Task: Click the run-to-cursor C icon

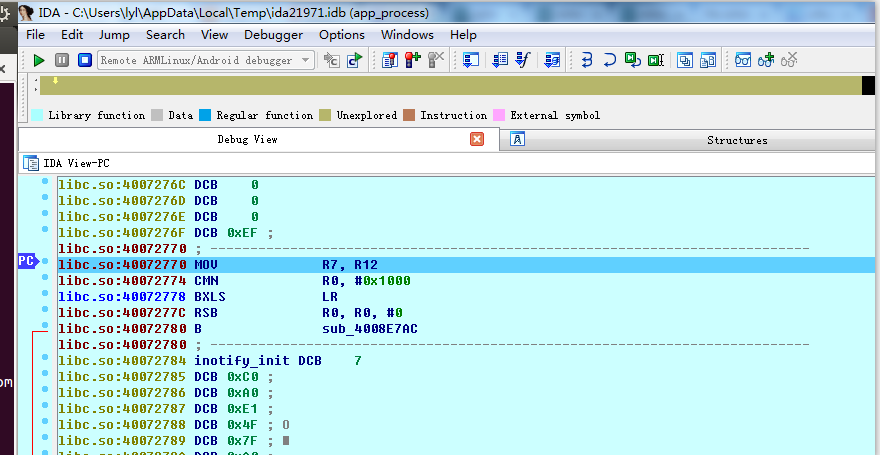Action: coord(355,60)
